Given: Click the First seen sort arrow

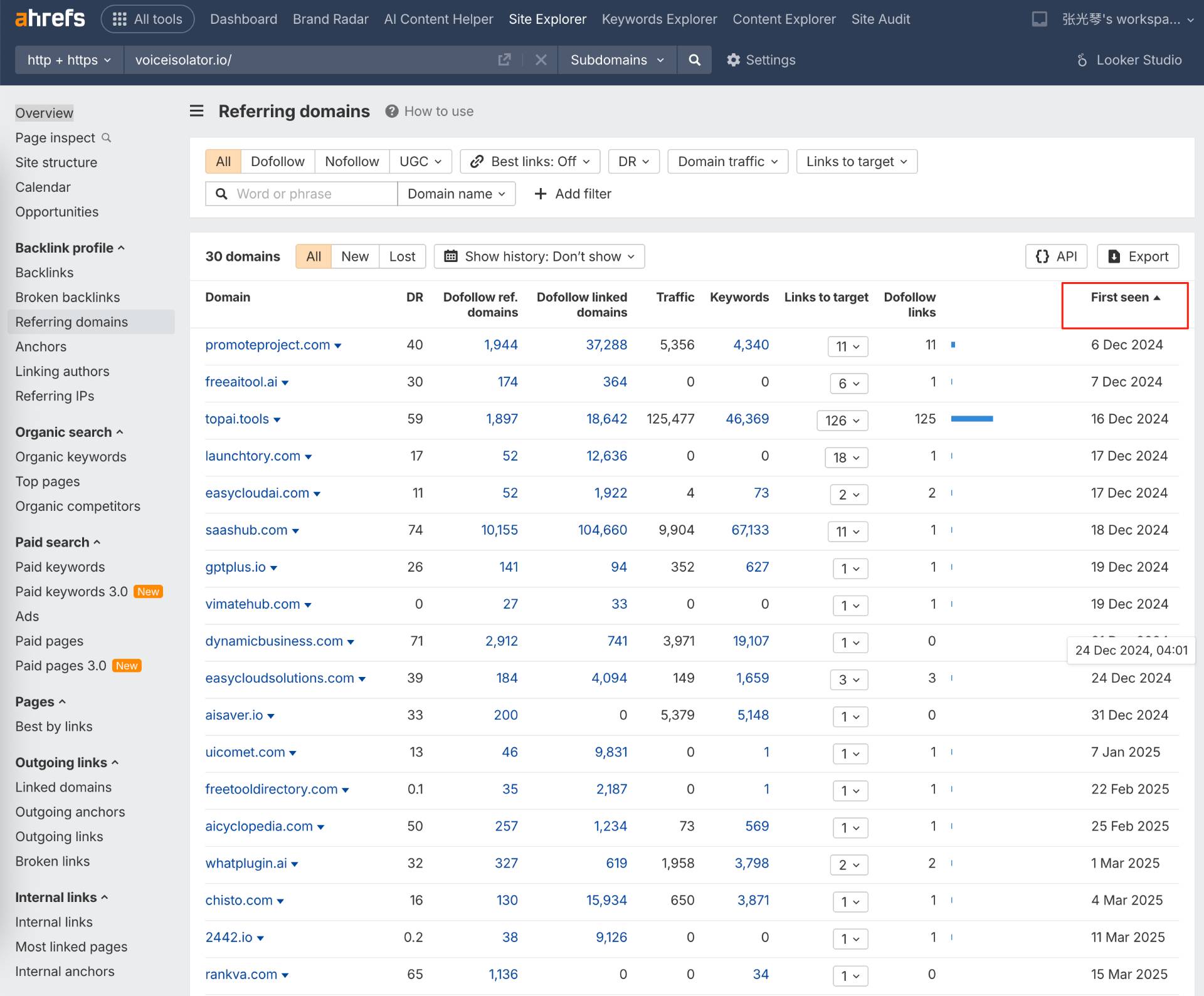Looking at the screenshot, I should tap(1157, 297).
